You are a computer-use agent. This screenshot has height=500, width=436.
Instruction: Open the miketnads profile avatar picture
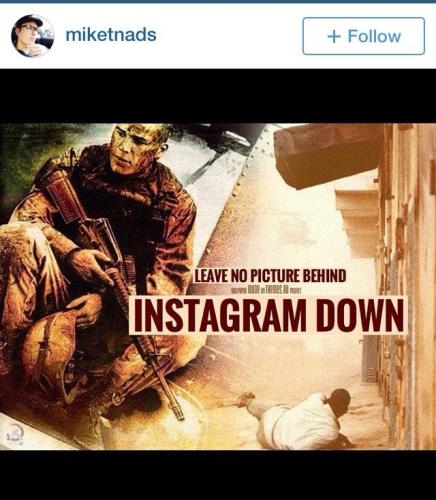32,36
